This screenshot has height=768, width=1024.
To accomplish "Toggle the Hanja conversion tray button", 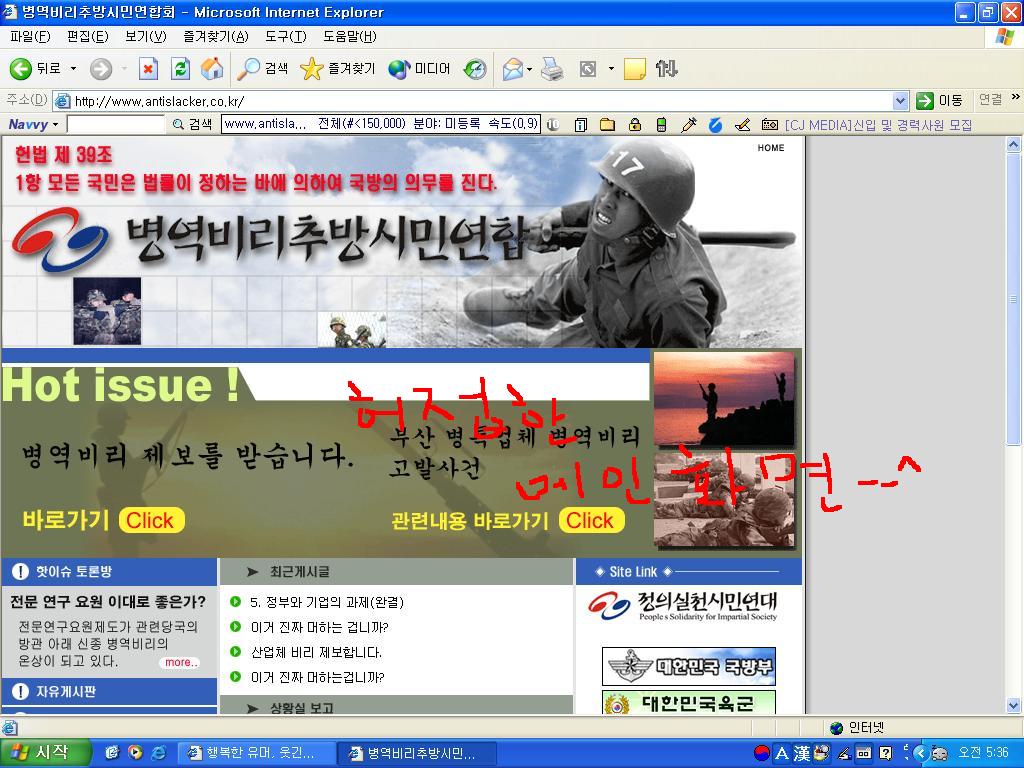I will pyautogui.click(x=802, y=753).
